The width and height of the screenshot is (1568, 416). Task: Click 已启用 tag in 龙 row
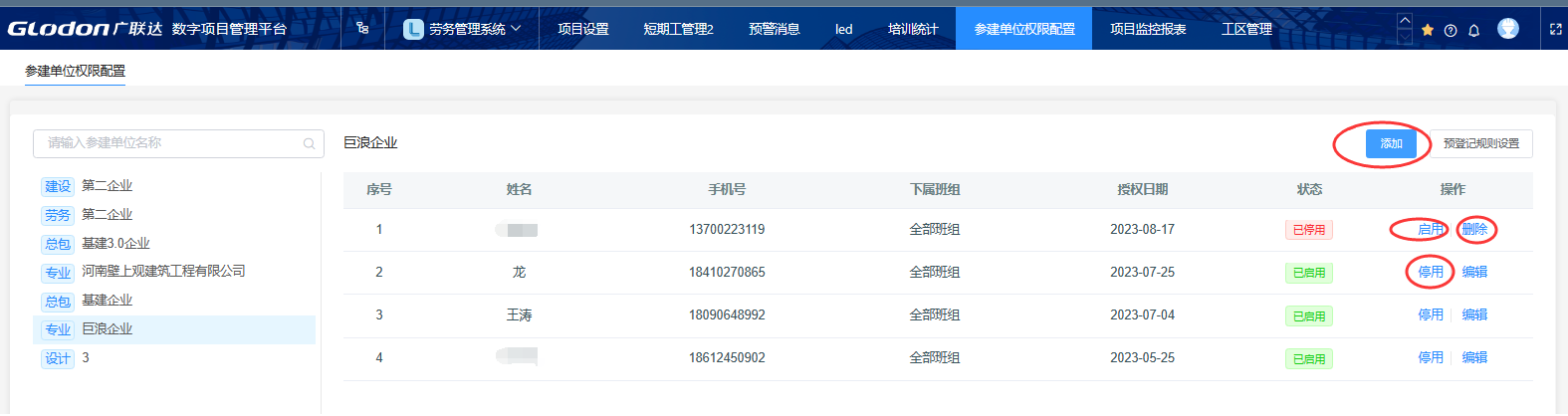click(x=1309, y=273)
